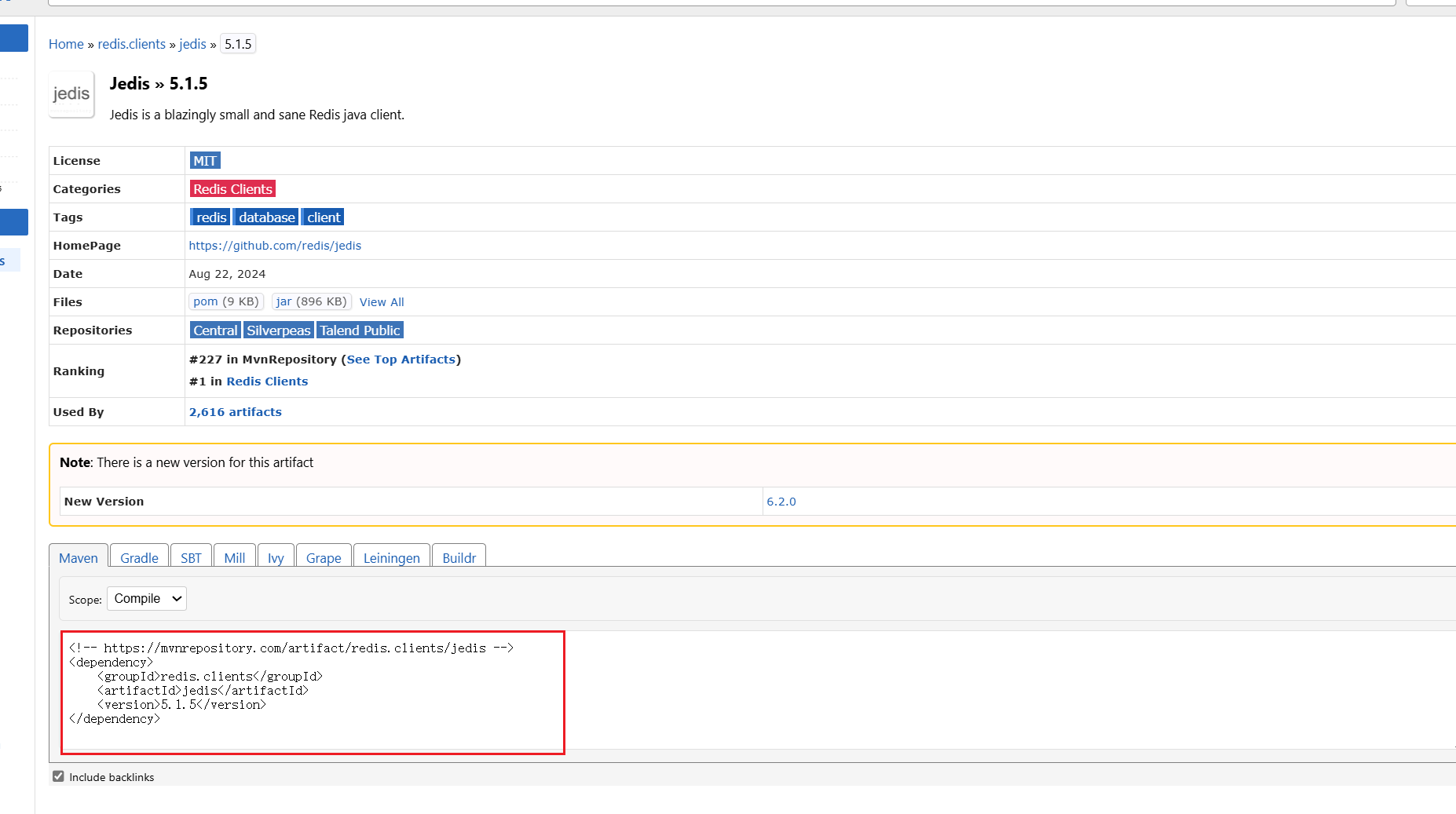The image size is (1456, 814).
Task: Open the redis.clients breadcrumb link
Action: (x=132, y=44)
